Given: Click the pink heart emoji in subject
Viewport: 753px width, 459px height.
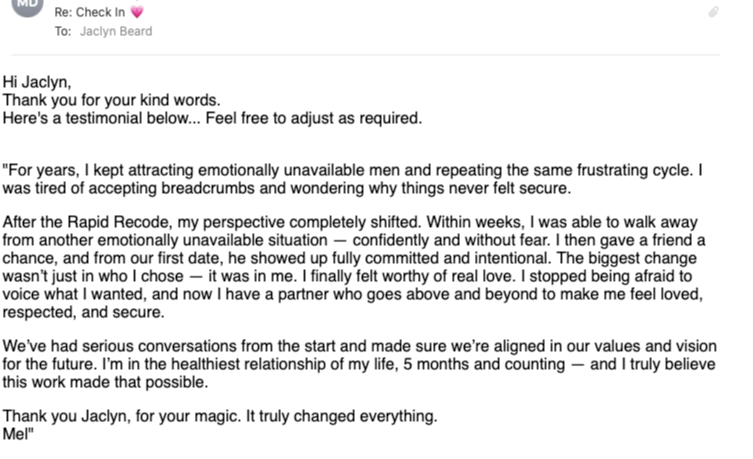Looking at the screenshot, I should coord(136,12).
